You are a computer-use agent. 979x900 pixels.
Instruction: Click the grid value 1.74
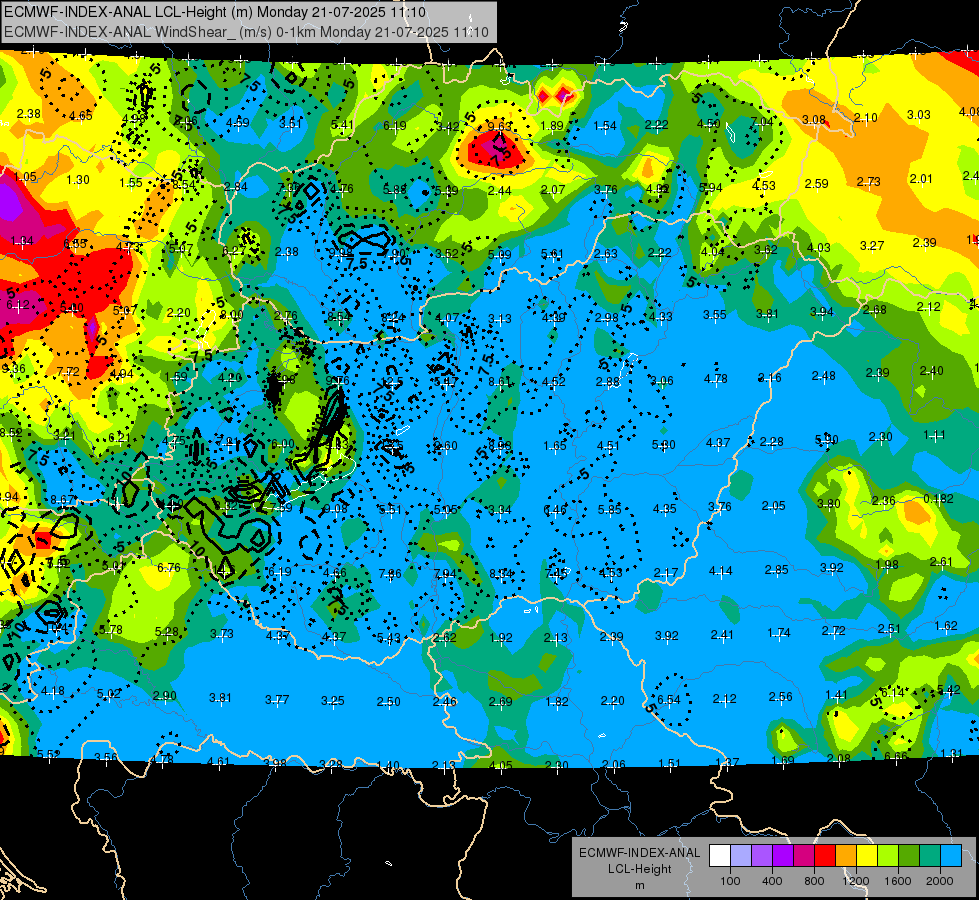click(779, 633)
